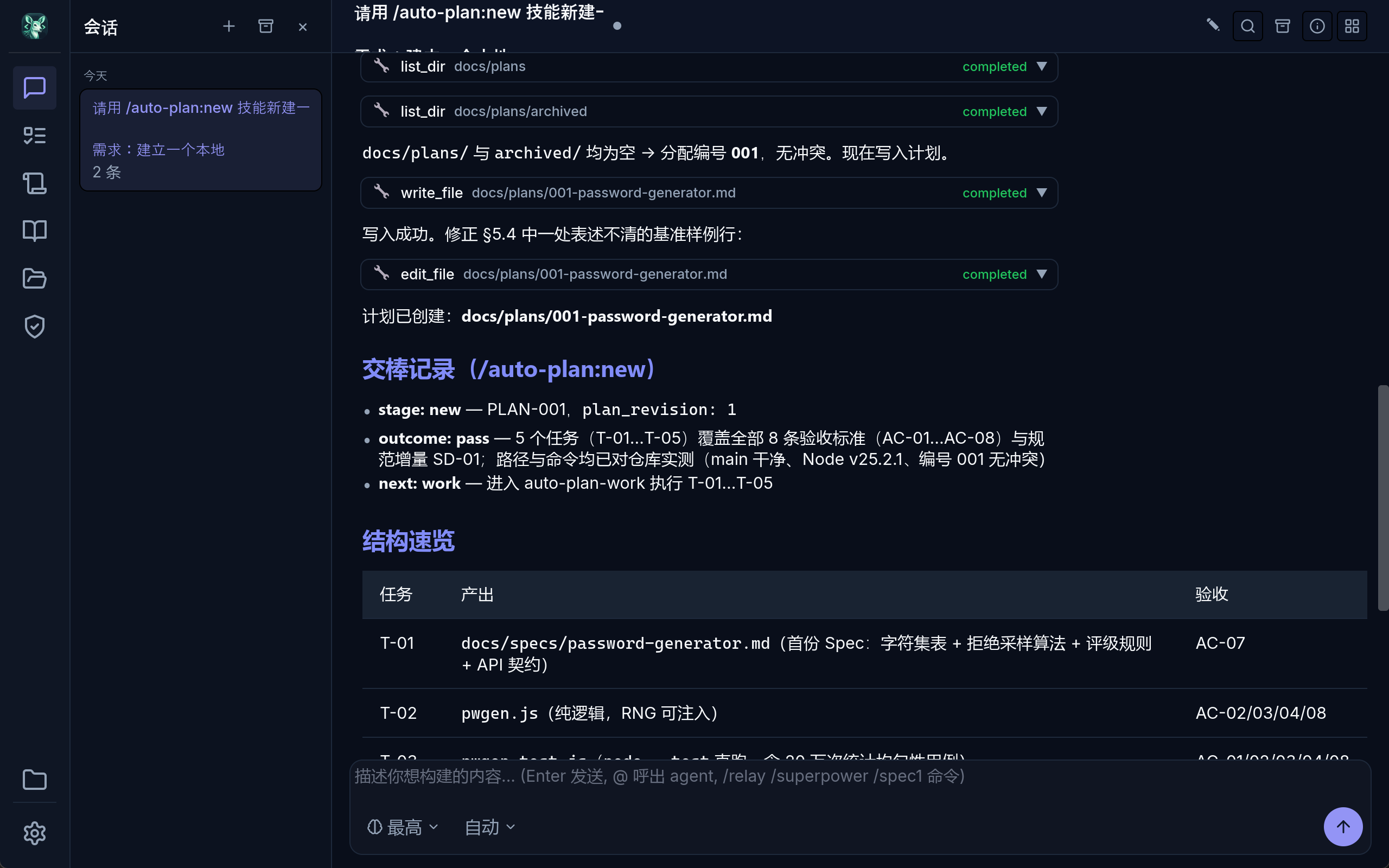
Task: Open the bottom folder icon in sidebar
Action: click(34, 780)
